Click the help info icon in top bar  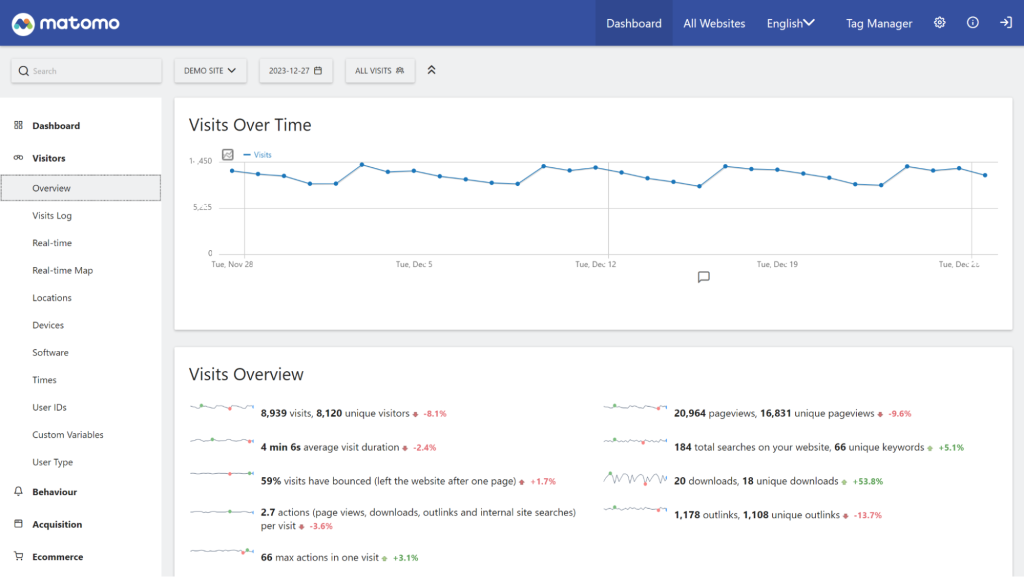point(973,22)
